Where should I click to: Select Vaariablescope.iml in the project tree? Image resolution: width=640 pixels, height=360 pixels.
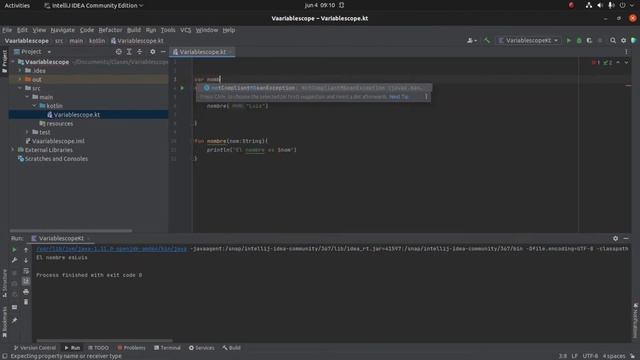pyautogui.click(x=58, y=141)
